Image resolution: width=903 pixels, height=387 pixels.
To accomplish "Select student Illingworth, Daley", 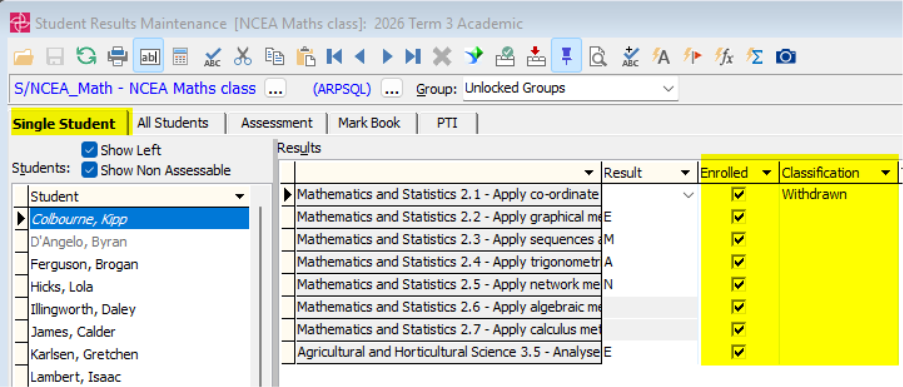I will coord(139,309).
